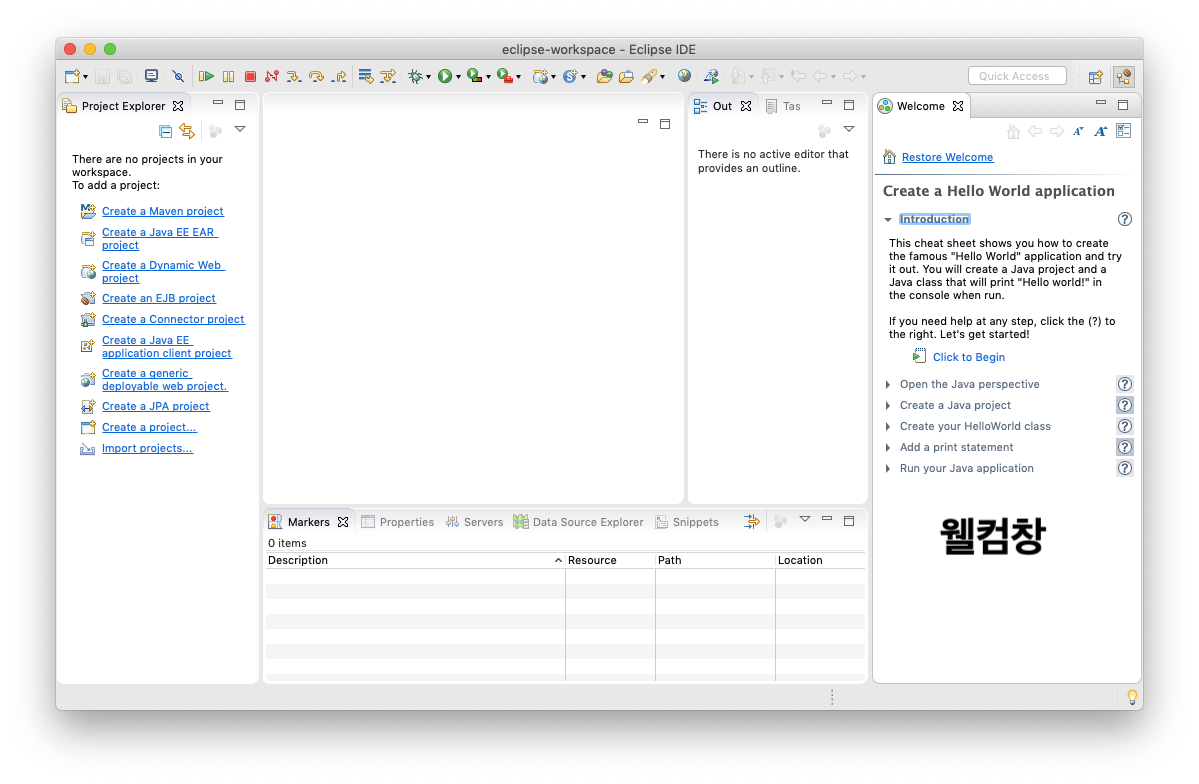The height and width of the screenshot is (784, 1199).
Task: Open the Project Explorer view menu triangle
Action: [x=240, y=129]
